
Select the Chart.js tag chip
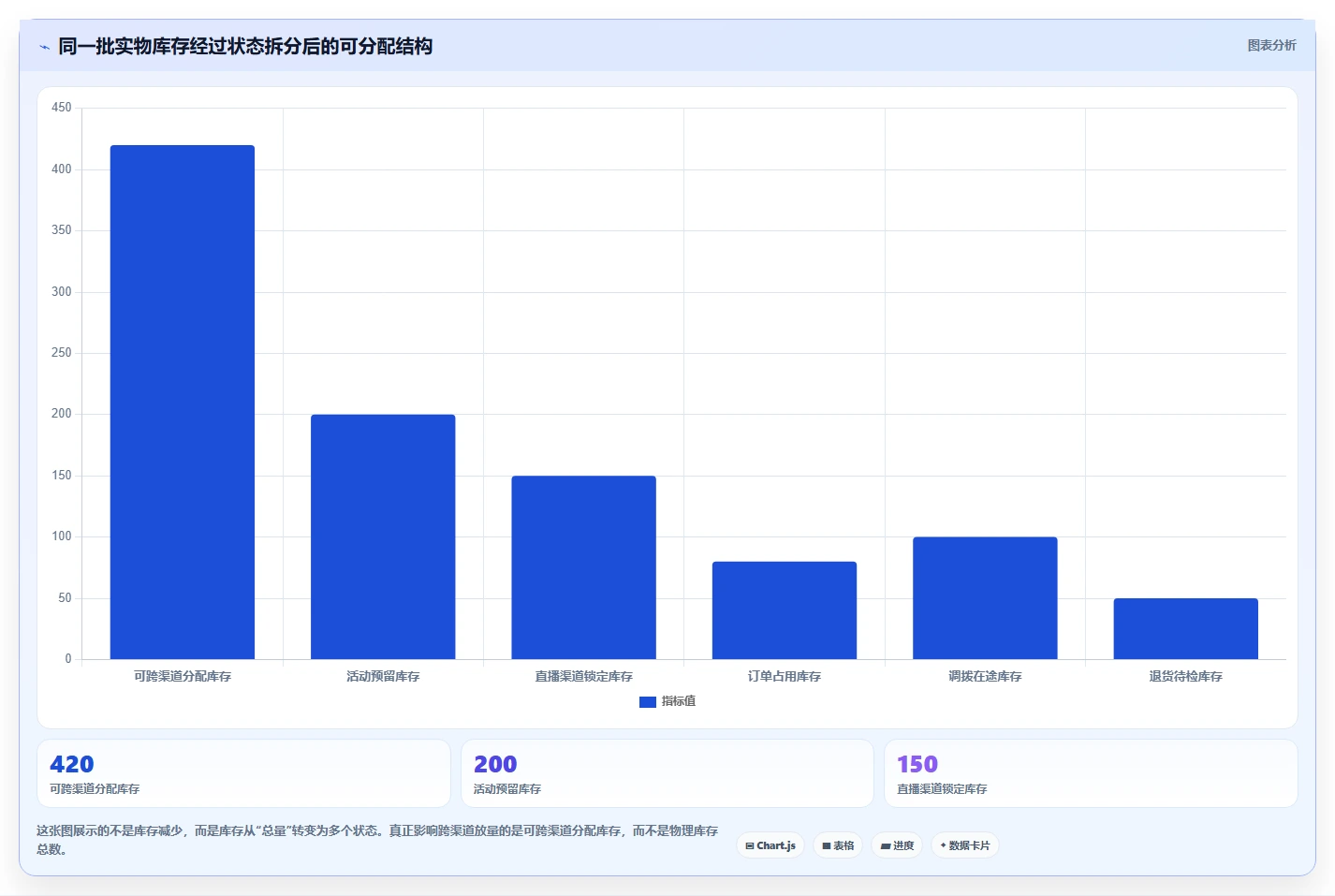pyautogui.click(x=770, y=845)
